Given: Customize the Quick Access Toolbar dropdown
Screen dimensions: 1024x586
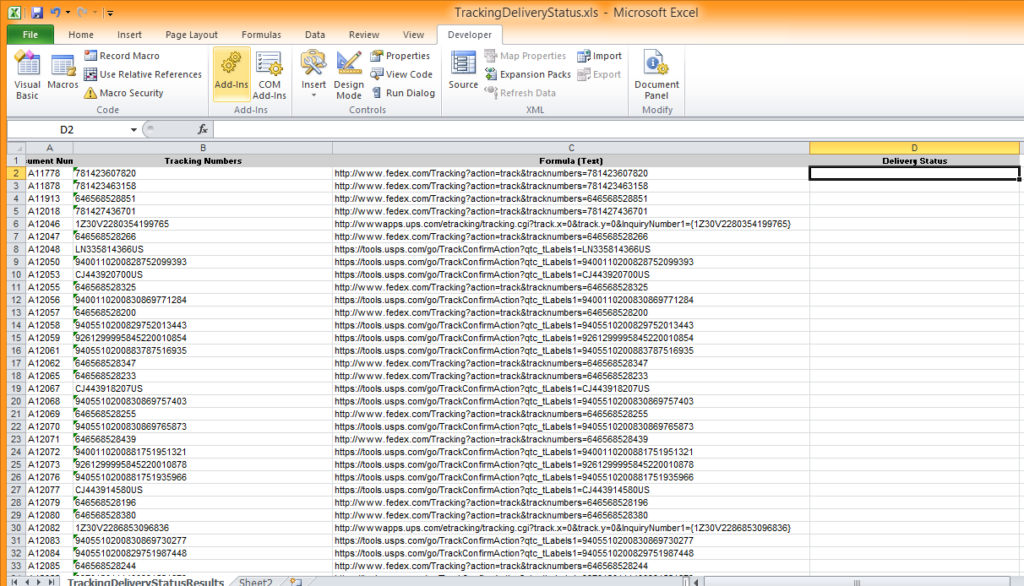Looking at the screenshot, I should (x=110, y=13).
